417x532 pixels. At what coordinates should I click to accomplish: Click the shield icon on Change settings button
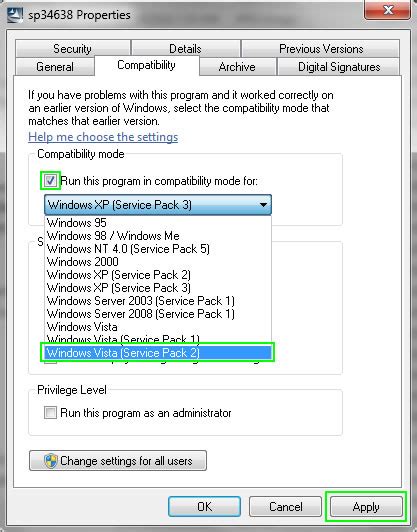pyautogui.click(x=51, y=461)
